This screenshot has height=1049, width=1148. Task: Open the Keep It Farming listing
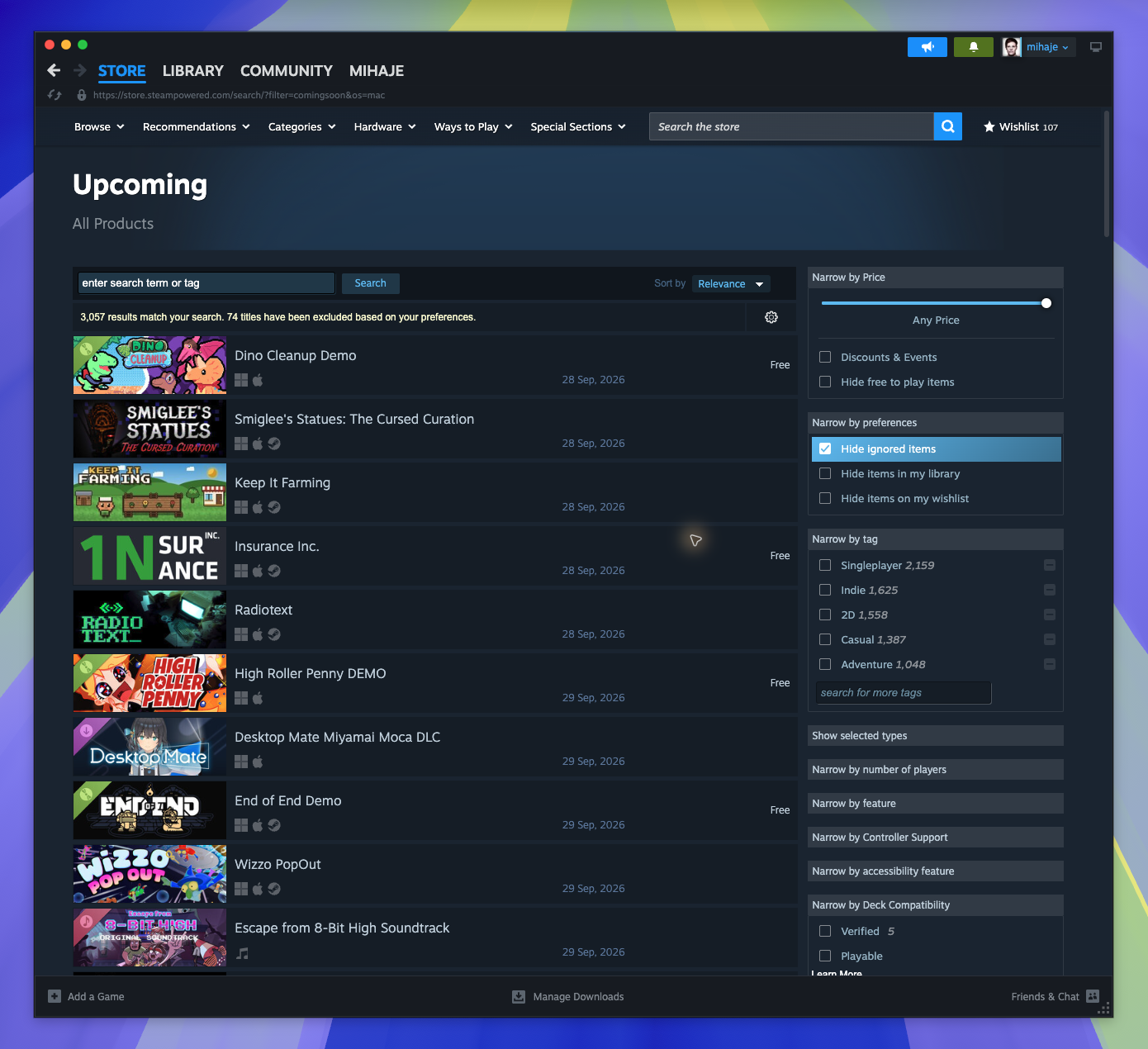pyautogui.click(x=434, y=492)
